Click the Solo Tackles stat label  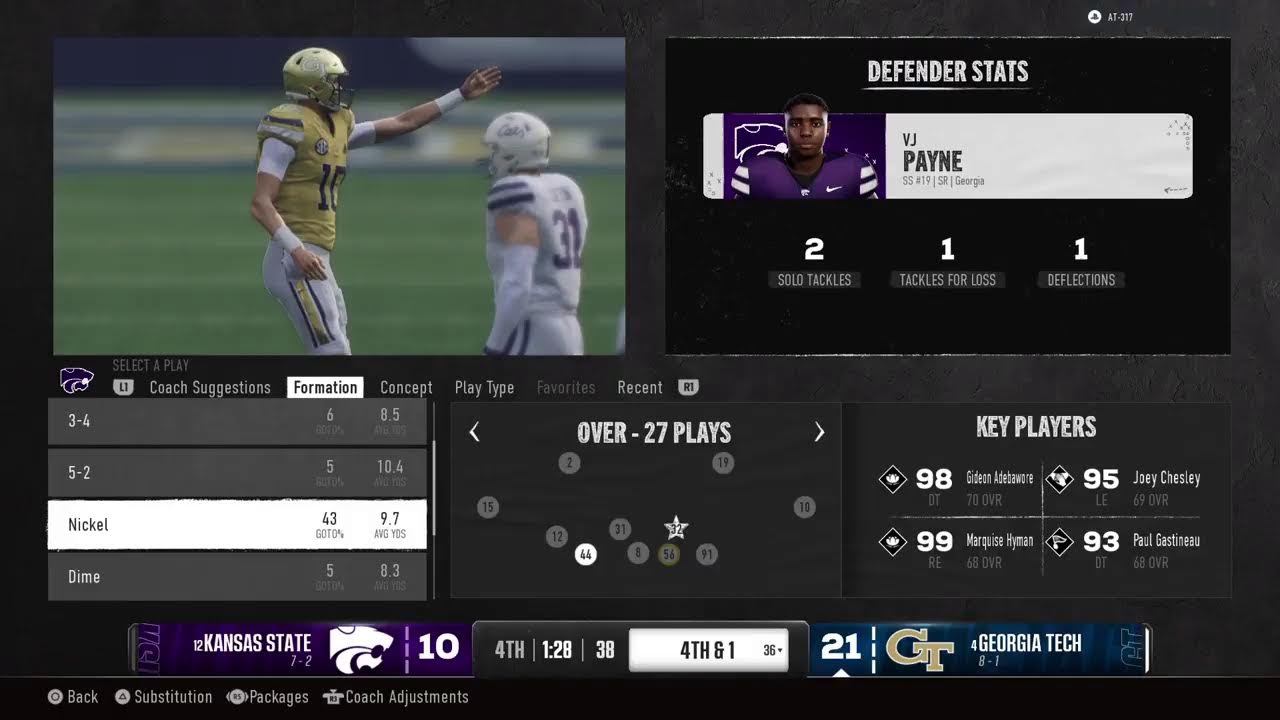814,280
